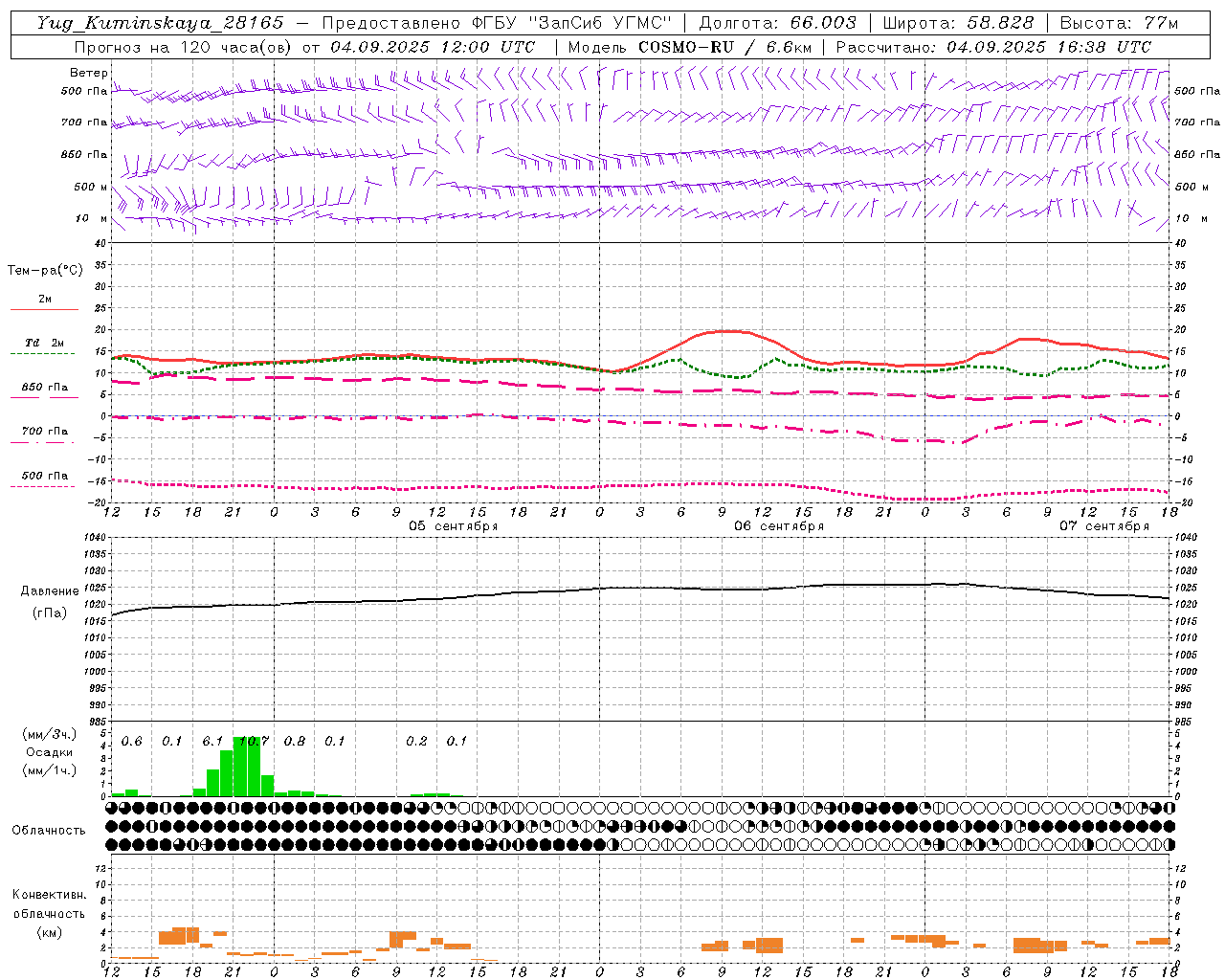Viewport: 1225px width, 980px height.
Task: Click the Тем-ра(°C) axis title
Action: pyautogui.click(x=45, y=271)
